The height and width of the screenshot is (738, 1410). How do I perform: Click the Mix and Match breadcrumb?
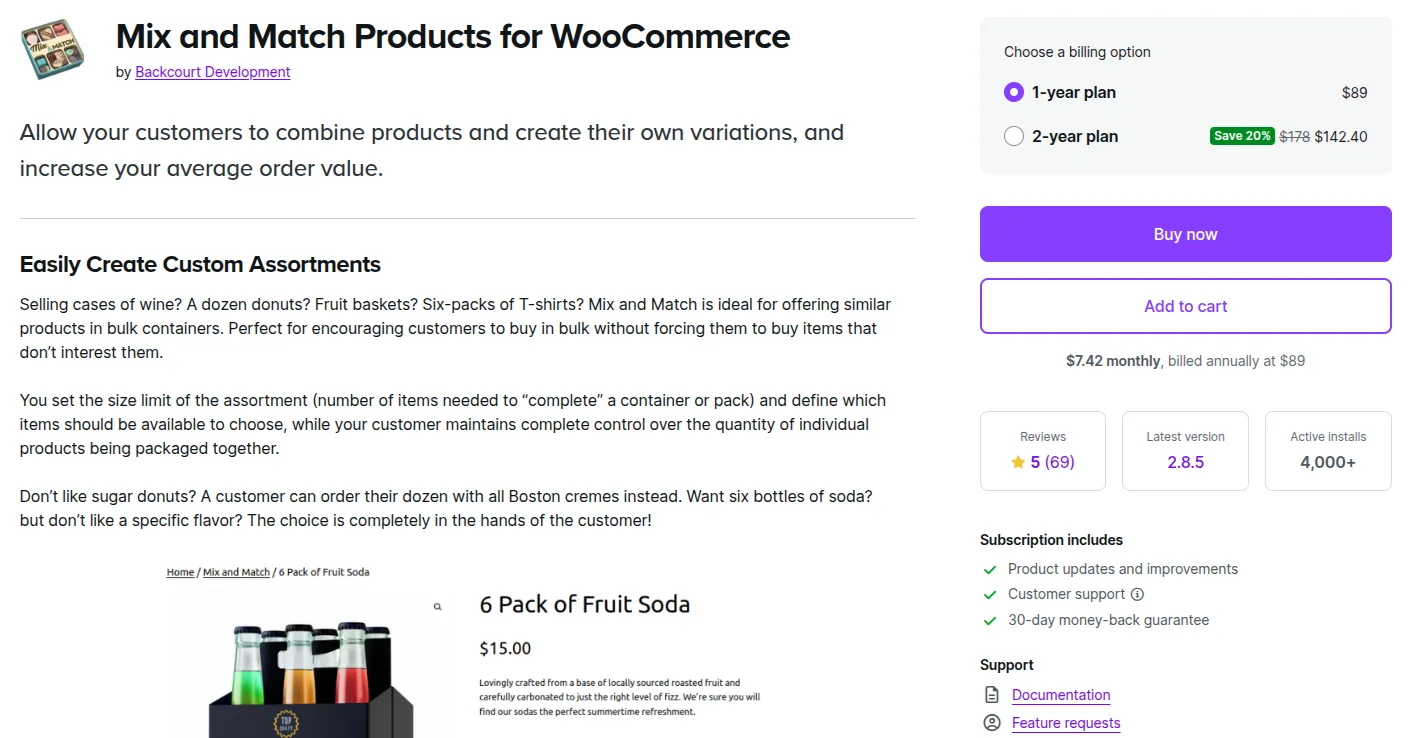point(236,572)
